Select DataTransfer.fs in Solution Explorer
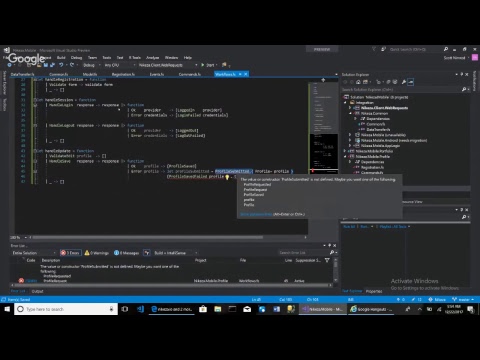The image size is (480, 360). point(378,129)
